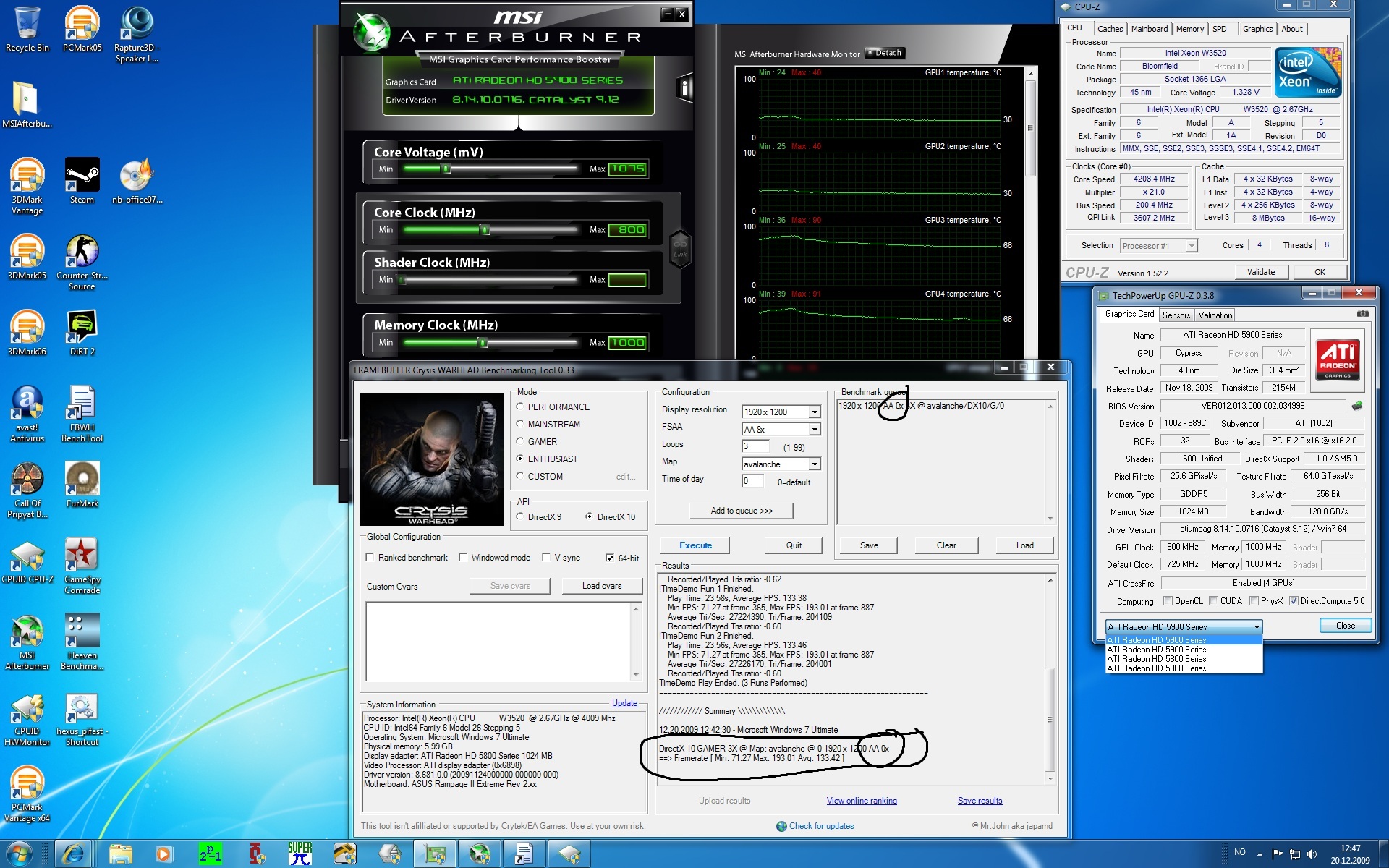Viewport: 1389px width, 868px height.
Task: Click the View online ranking link
Action: click(x=862, y=801)
